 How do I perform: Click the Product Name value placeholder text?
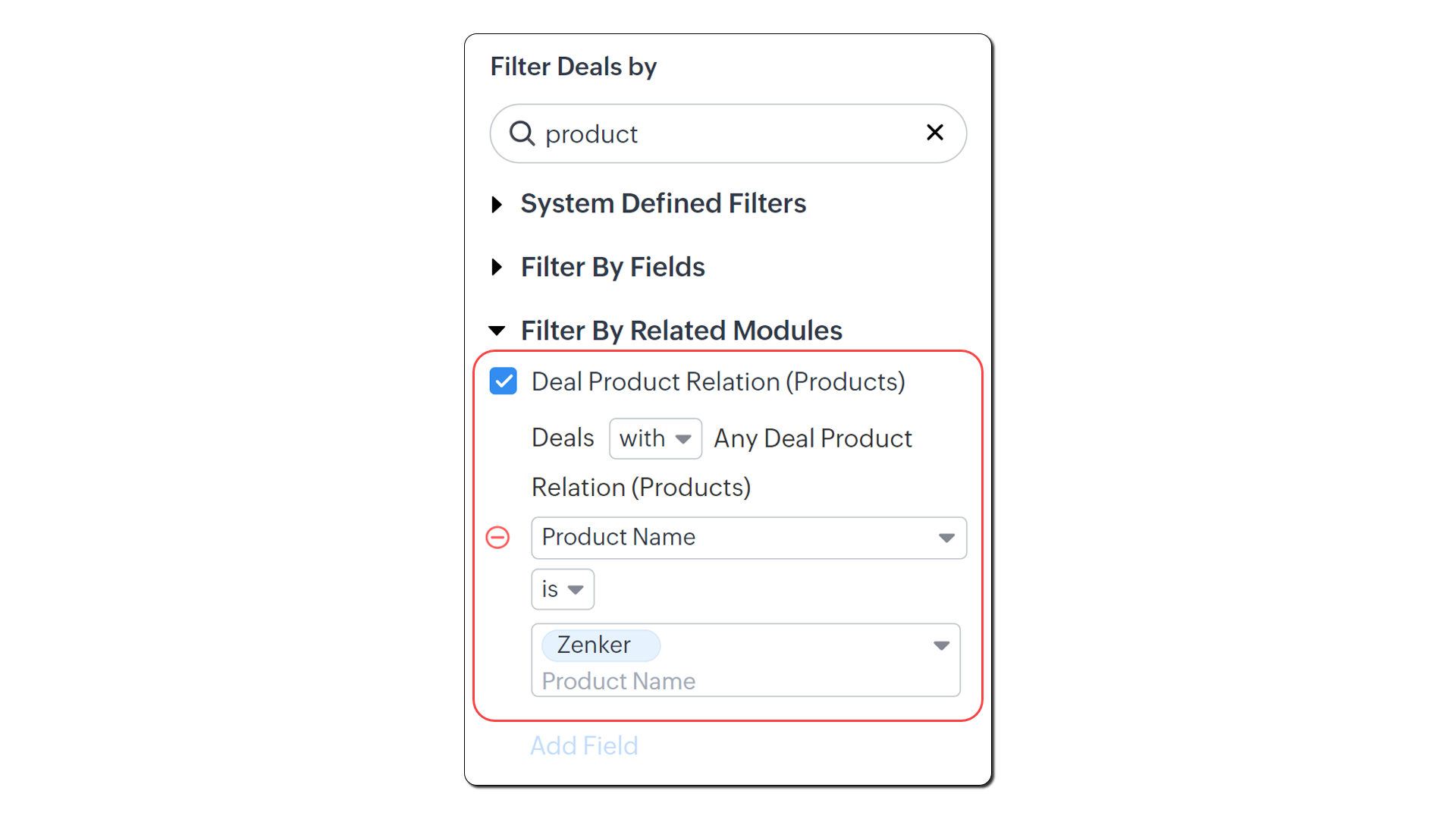pos(618,681)
